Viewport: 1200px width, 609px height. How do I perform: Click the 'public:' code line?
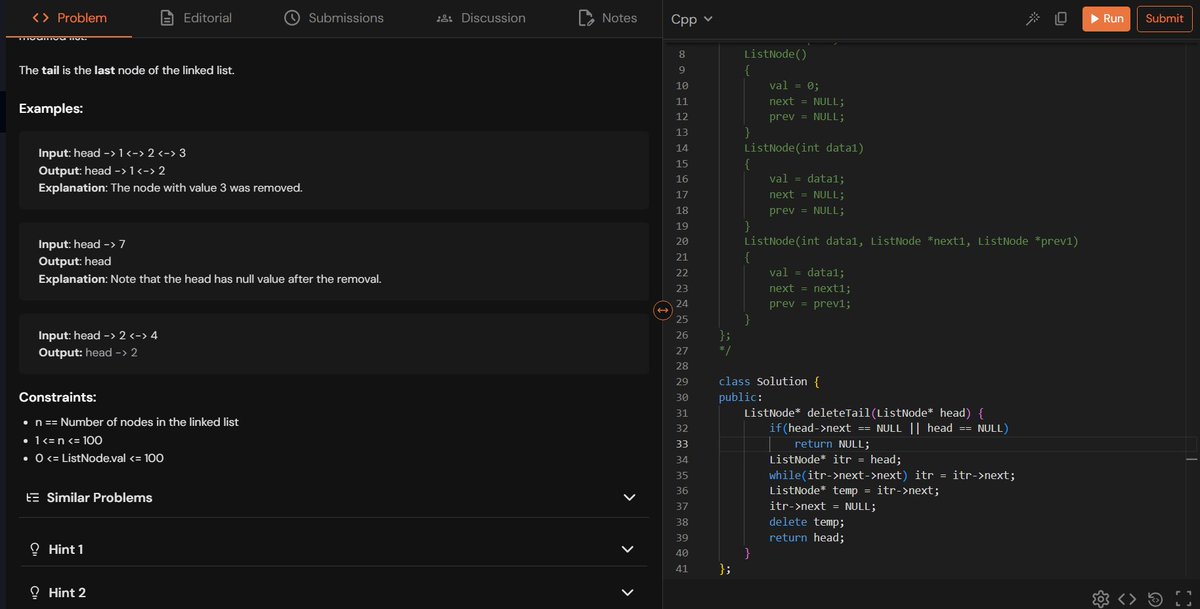coord(740,397)
